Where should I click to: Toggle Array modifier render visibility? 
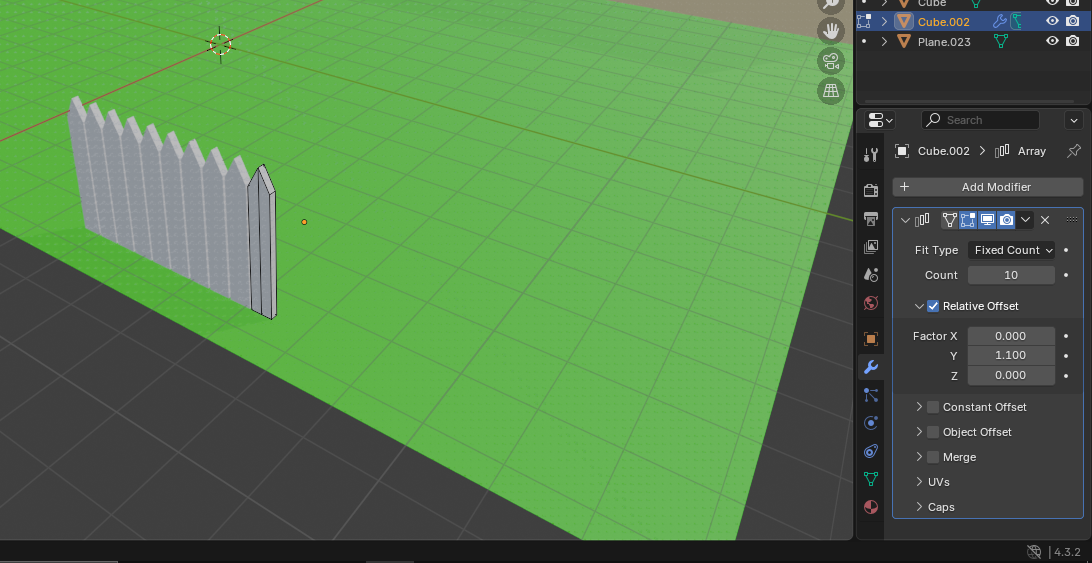[1006, 220]
